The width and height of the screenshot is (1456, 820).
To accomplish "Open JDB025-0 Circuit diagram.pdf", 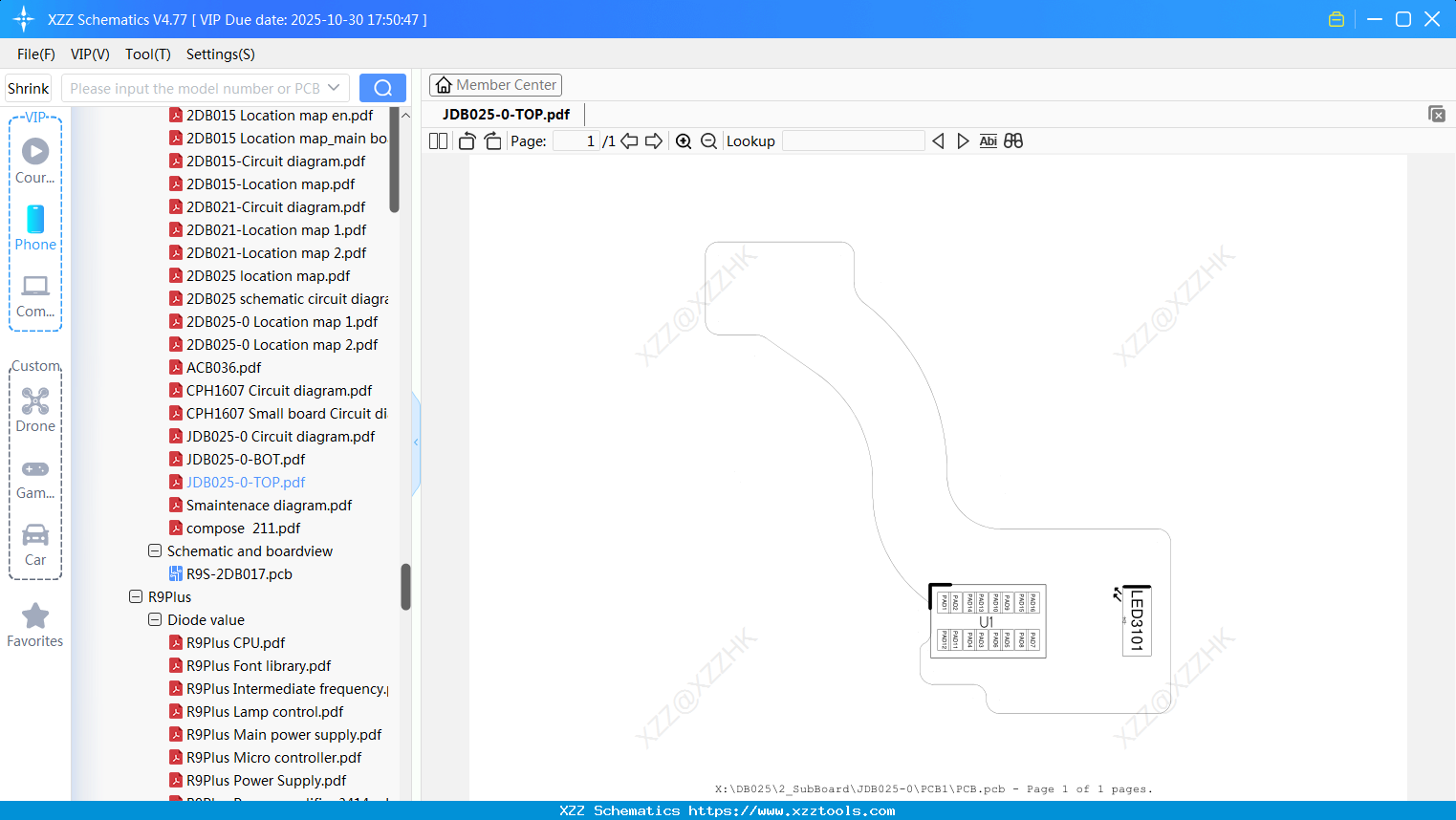I will tap(280, 437).
